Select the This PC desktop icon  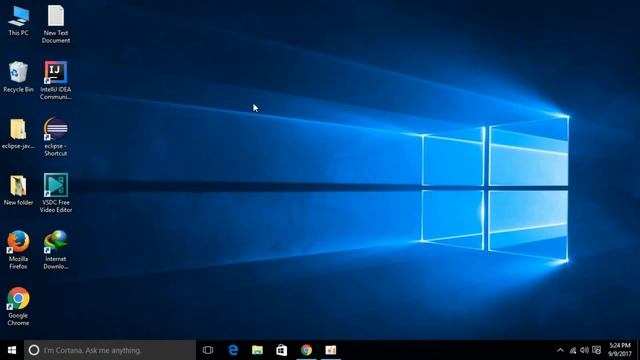[x=18, y=21]
